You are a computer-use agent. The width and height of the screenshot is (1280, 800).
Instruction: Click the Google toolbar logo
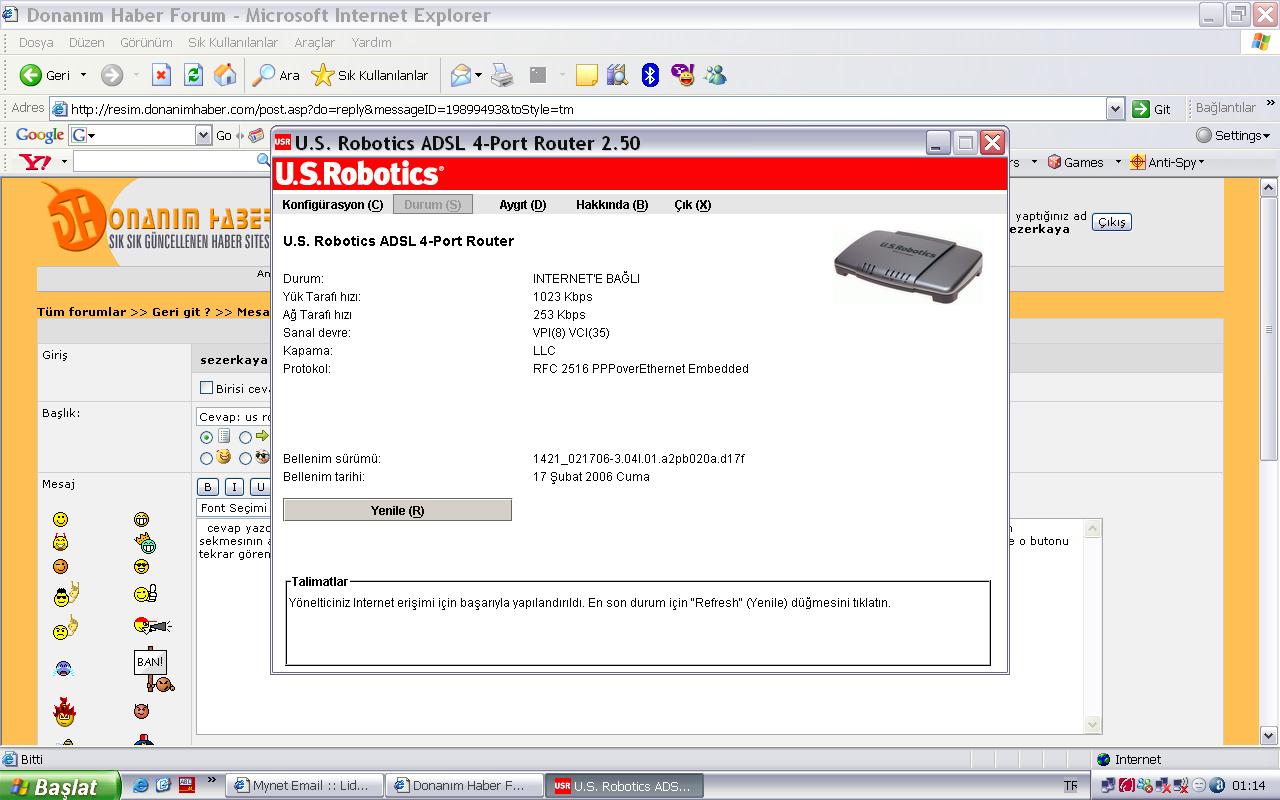click(40, 135)
